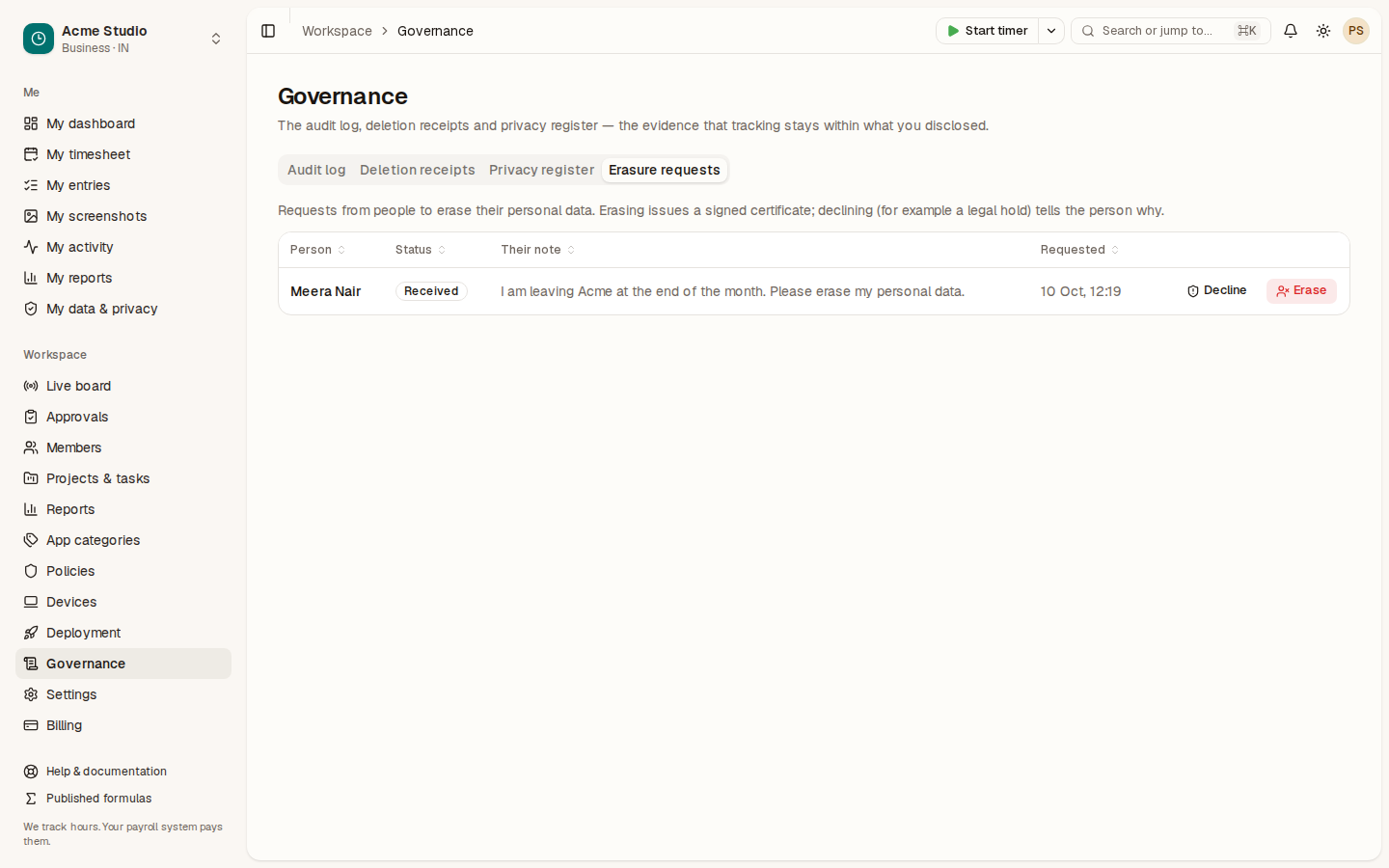Open the PS user avatar menu

[1356, 31]
